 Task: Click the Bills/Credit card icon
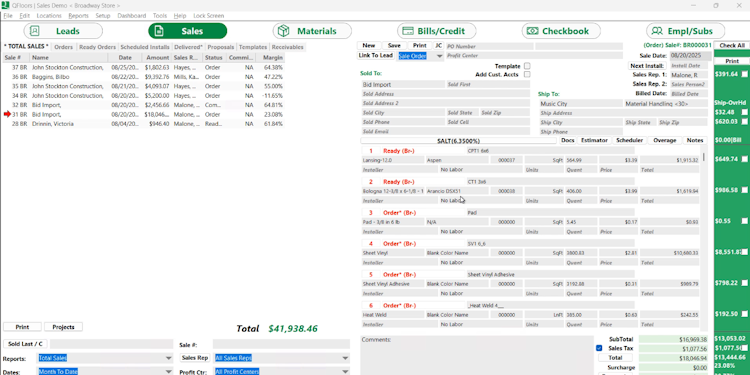(x=408, y=31)
